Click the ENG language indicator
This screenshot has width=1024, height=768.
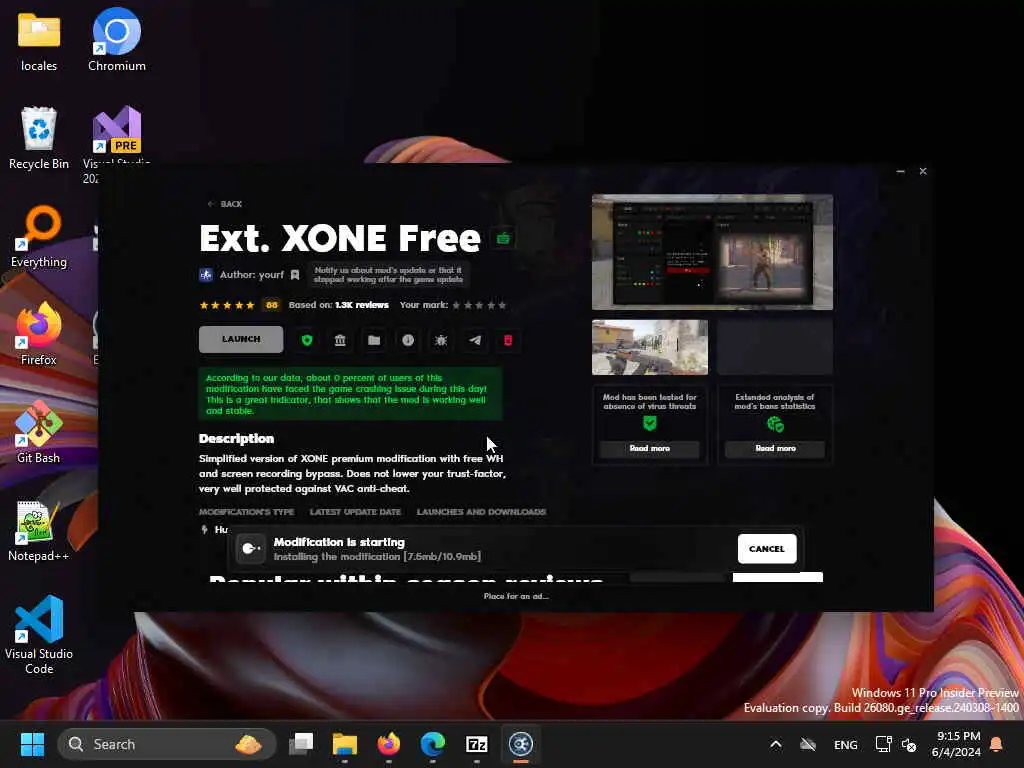tap(846, 744)
